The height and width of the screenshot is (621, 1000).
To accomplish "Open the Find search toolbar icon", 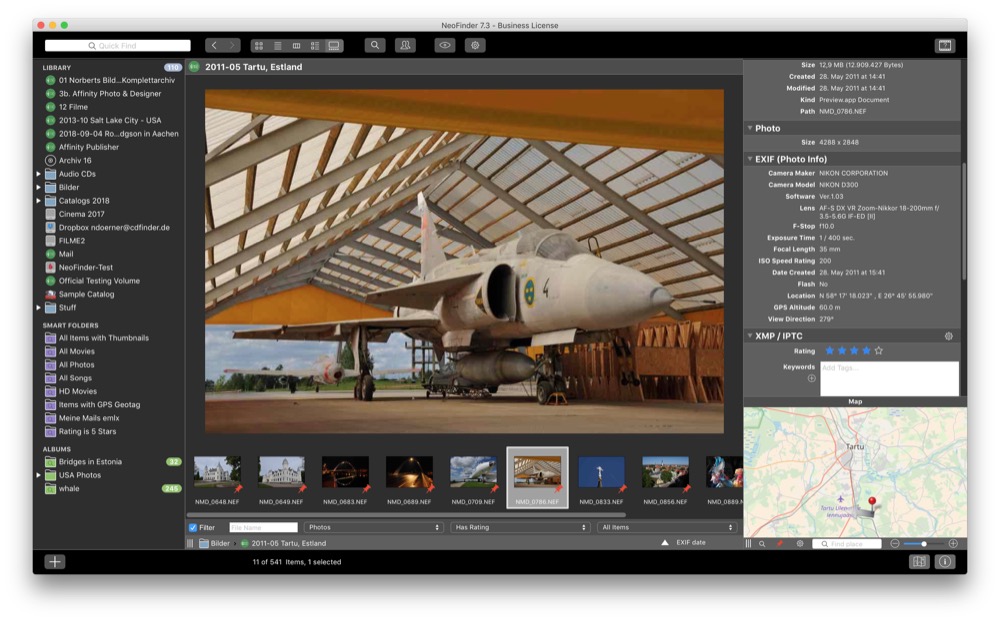I will (x=375, y=46).
